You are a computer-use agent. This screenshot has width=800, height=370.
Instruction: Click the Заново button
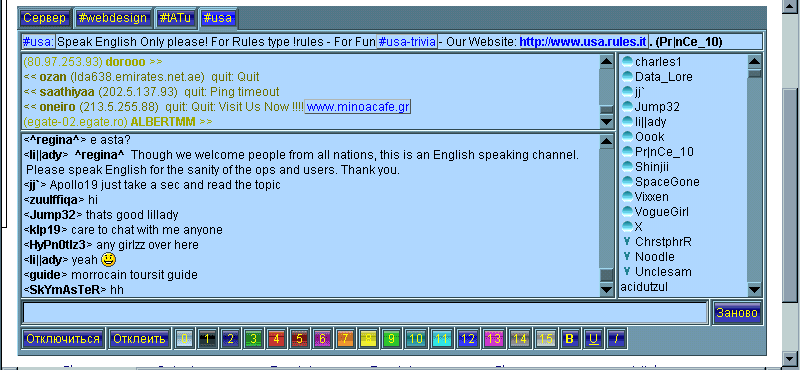coord(737,313)
